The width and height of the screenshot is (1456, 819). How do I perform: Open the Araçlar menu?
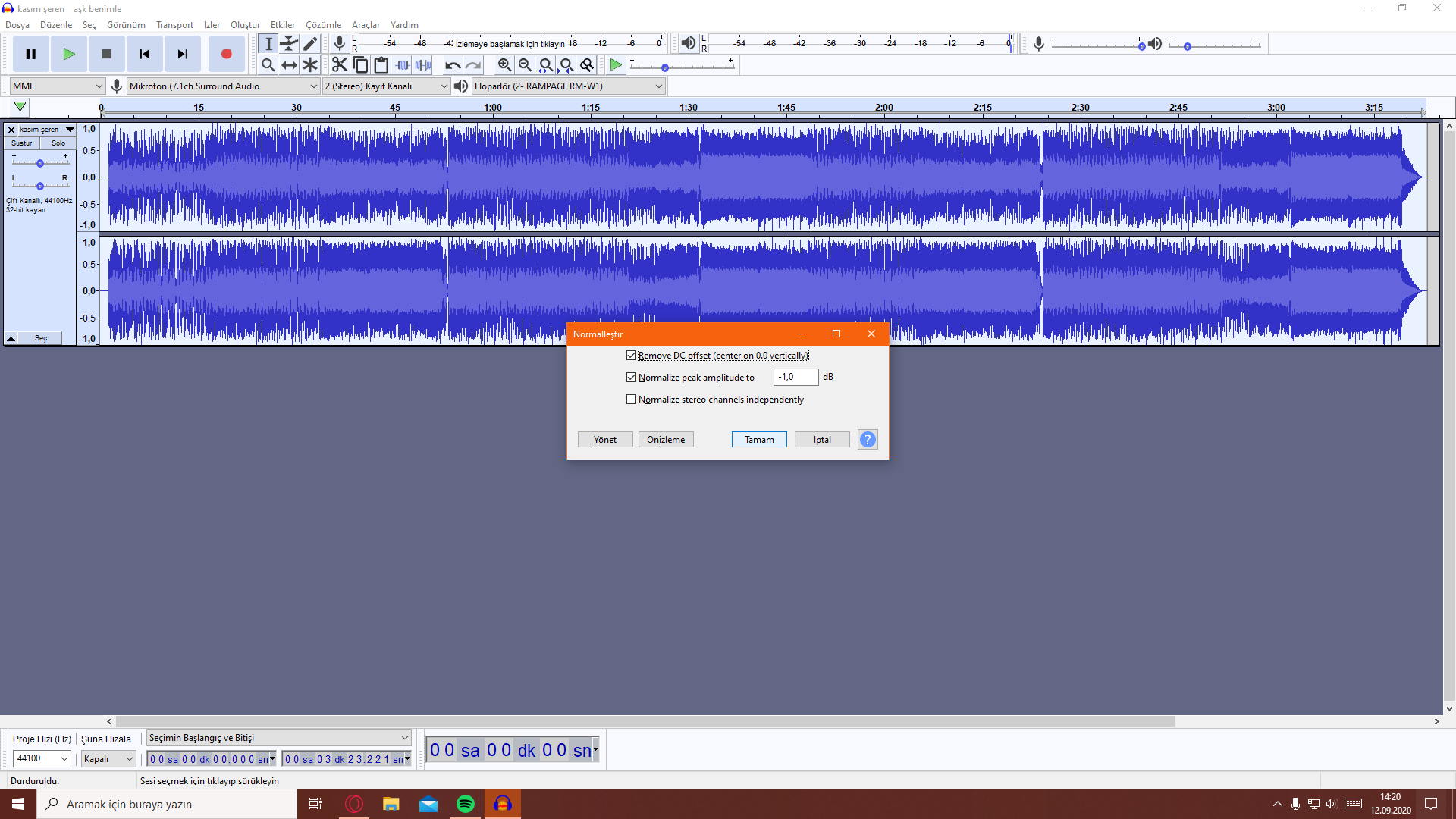click(x=366, y=25)
